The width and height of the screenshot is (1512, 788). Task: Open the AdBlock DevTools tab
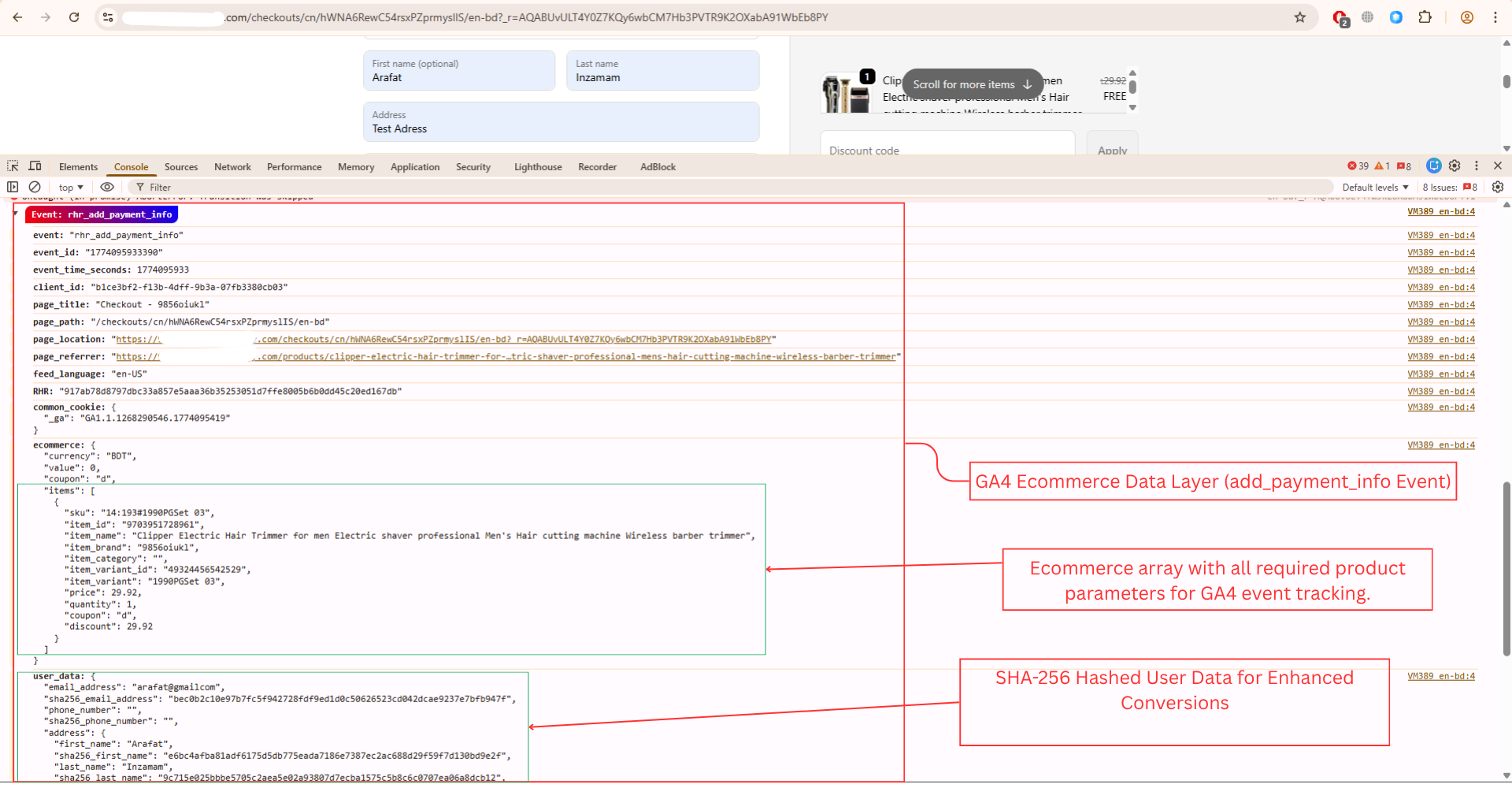pos(658,166)
